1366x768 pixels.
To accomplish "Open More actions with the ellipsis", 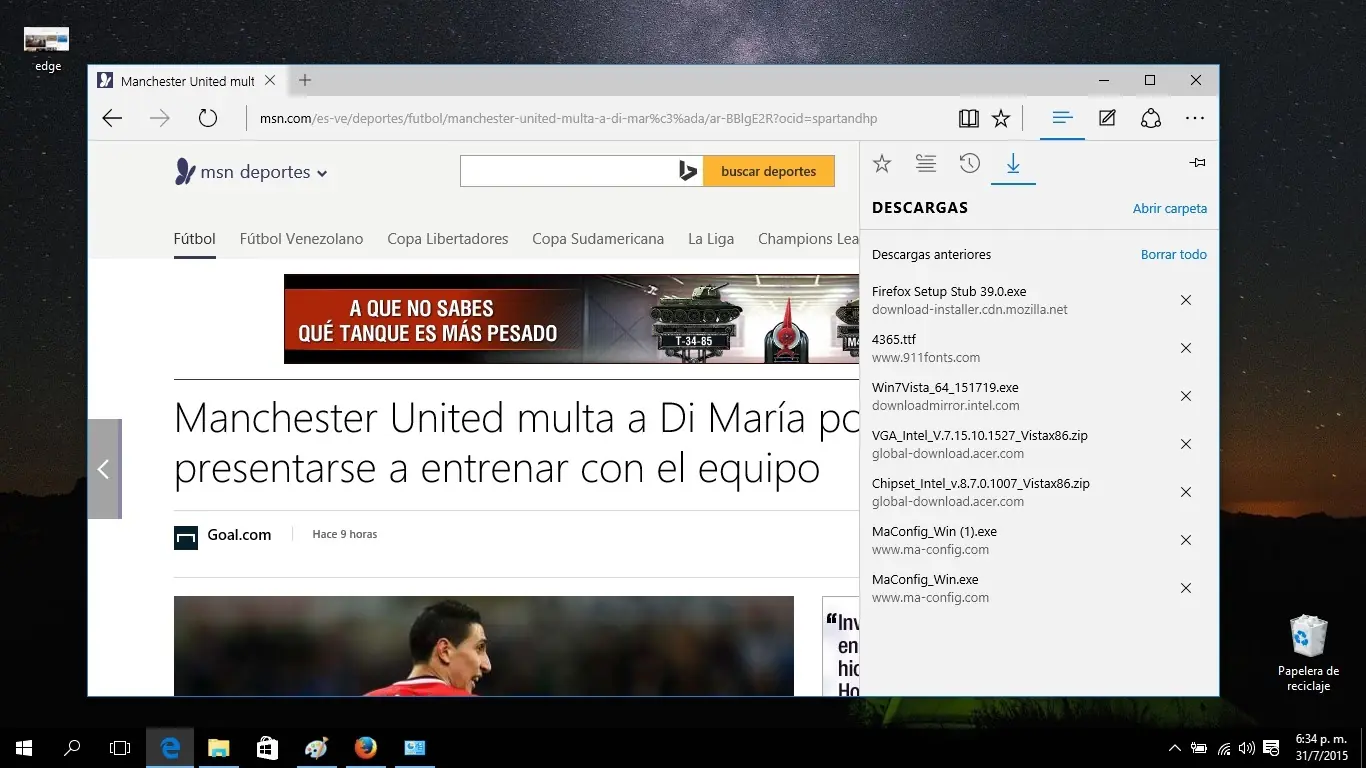I will (1195, 118).
